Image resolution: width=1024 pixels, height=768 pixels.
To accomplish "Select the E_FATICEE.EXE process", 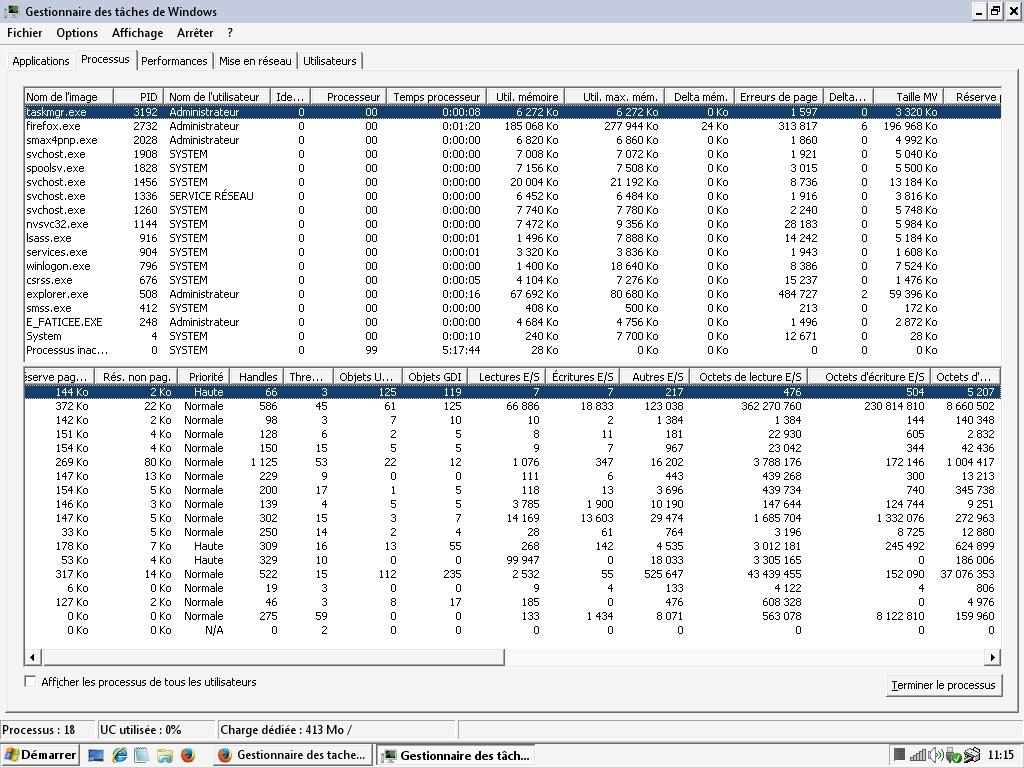I will [513, 322].
